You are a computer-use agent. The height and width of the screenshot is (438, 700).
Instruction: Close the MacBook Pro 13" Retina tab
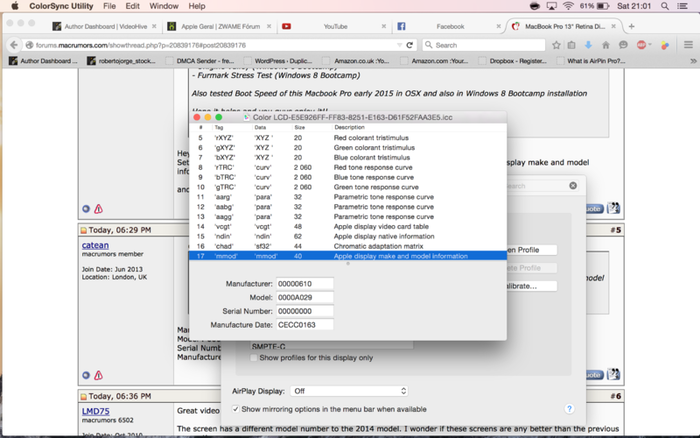point(614,26)
